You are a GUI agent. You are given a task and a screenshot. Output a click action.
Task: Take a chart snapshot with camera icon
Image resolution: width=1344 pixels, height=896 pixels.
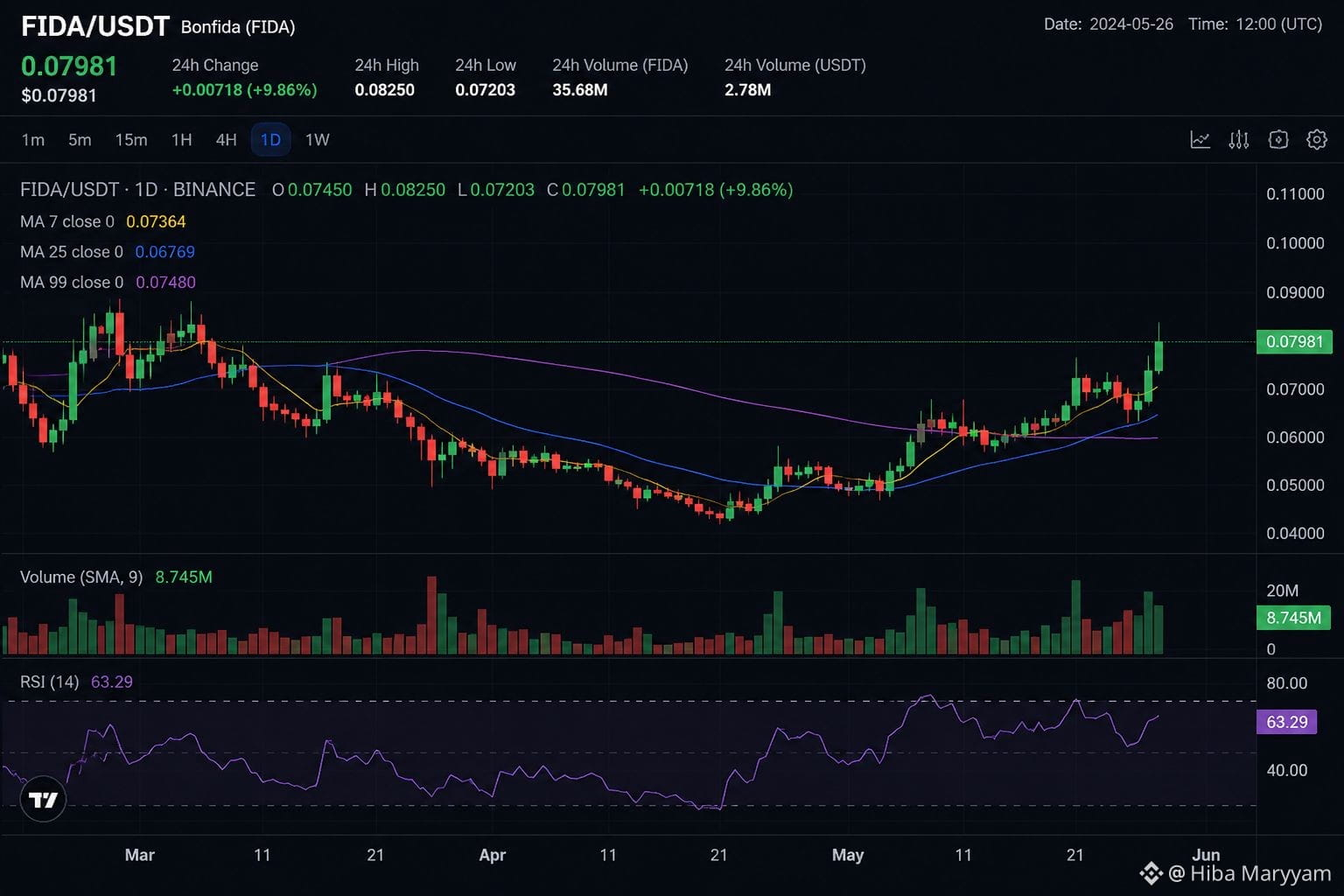tap(1278, 140)
